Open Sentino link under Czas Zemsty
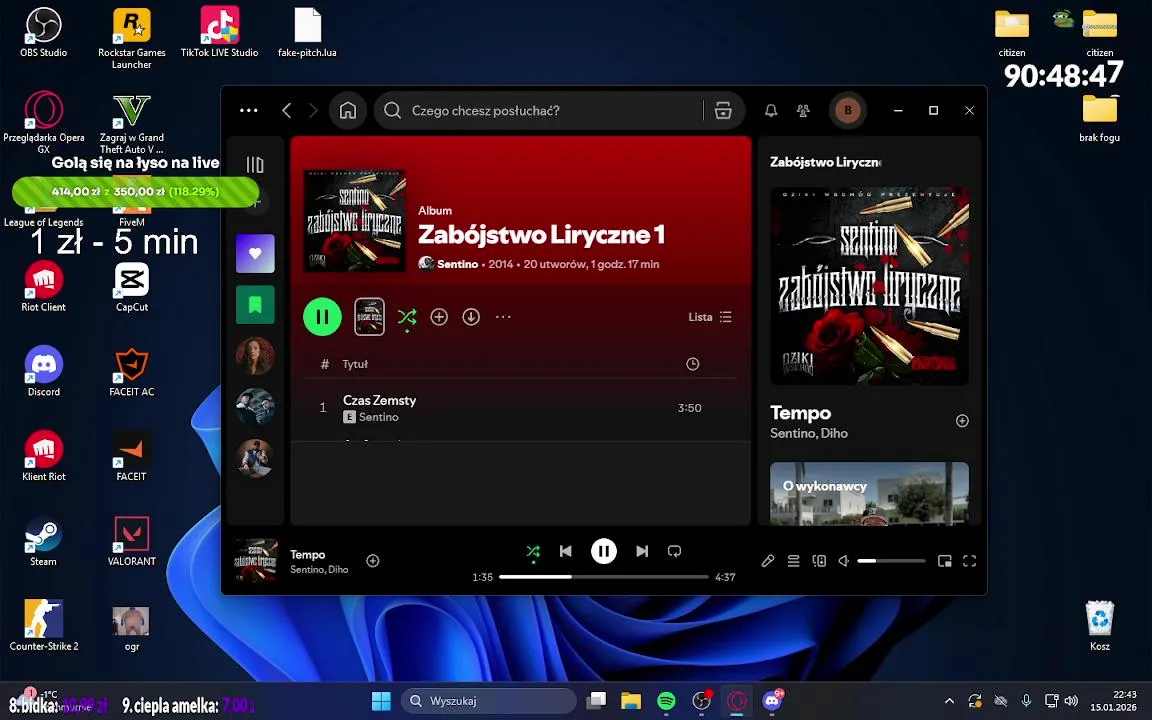This screenshot has height=720, width=1152. pyautogui.click(x=378, y=417)
